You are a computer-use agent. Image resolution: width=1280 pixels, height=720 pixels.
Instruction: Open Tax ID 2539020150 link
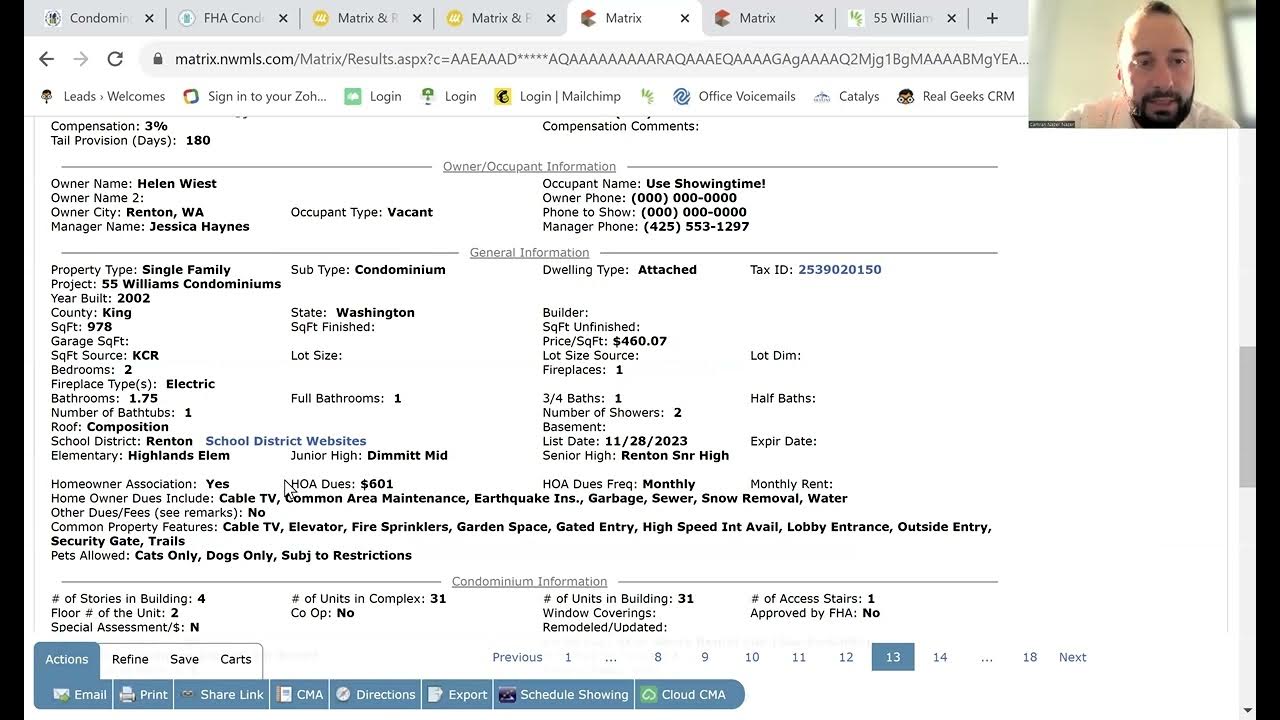(839, 269)
